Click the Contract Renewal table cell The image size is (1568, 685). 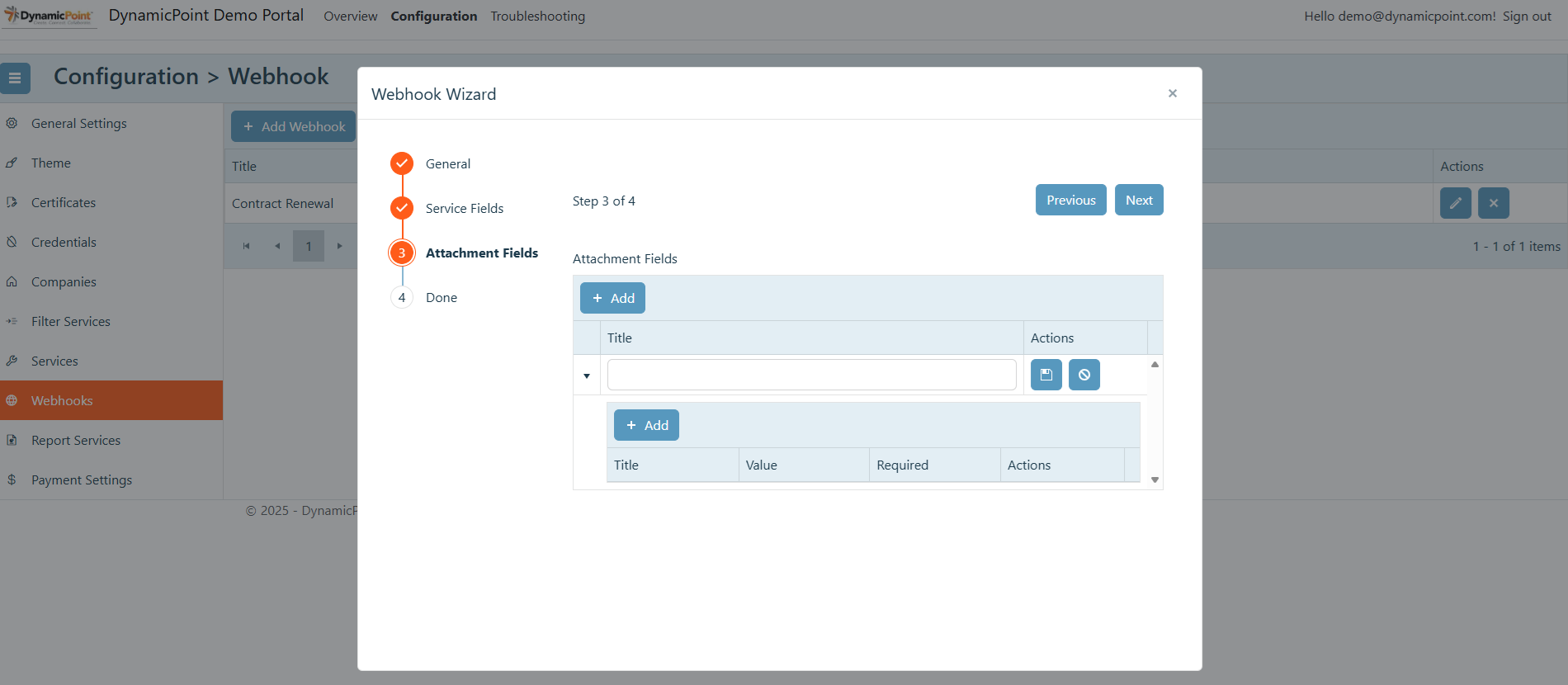[x=290, y=203]
